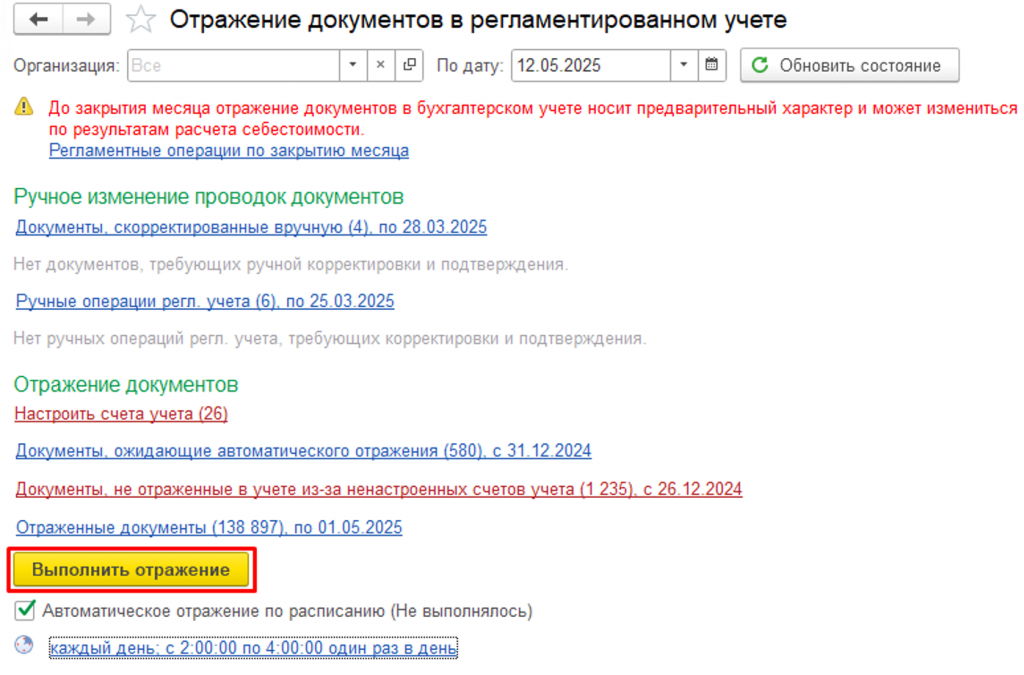
Task: Click the yellow warning triangle icon
Action: point(24,106)
